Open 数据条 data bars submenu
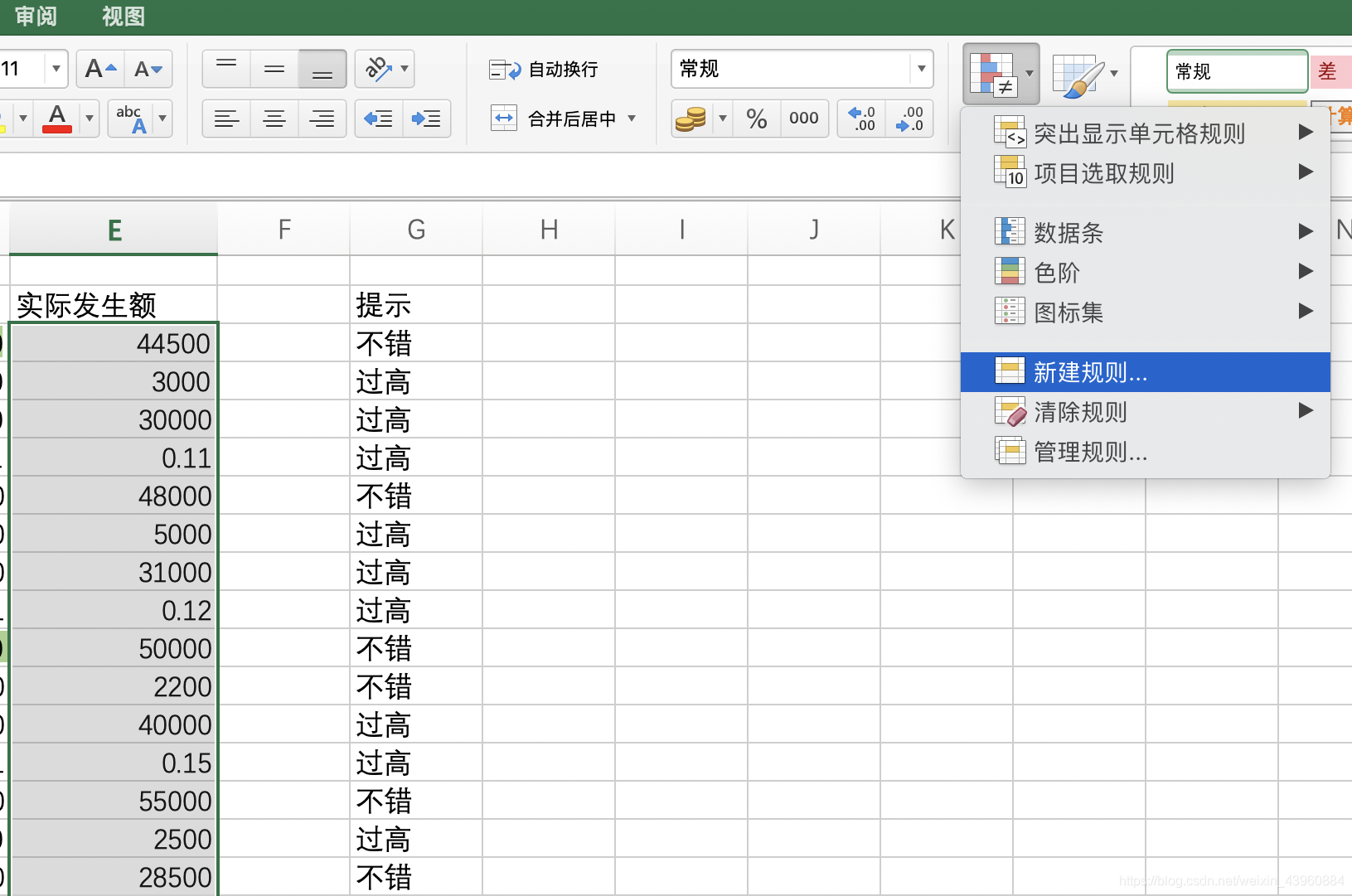1352x896 pixels. click(x=1146, y=232)
